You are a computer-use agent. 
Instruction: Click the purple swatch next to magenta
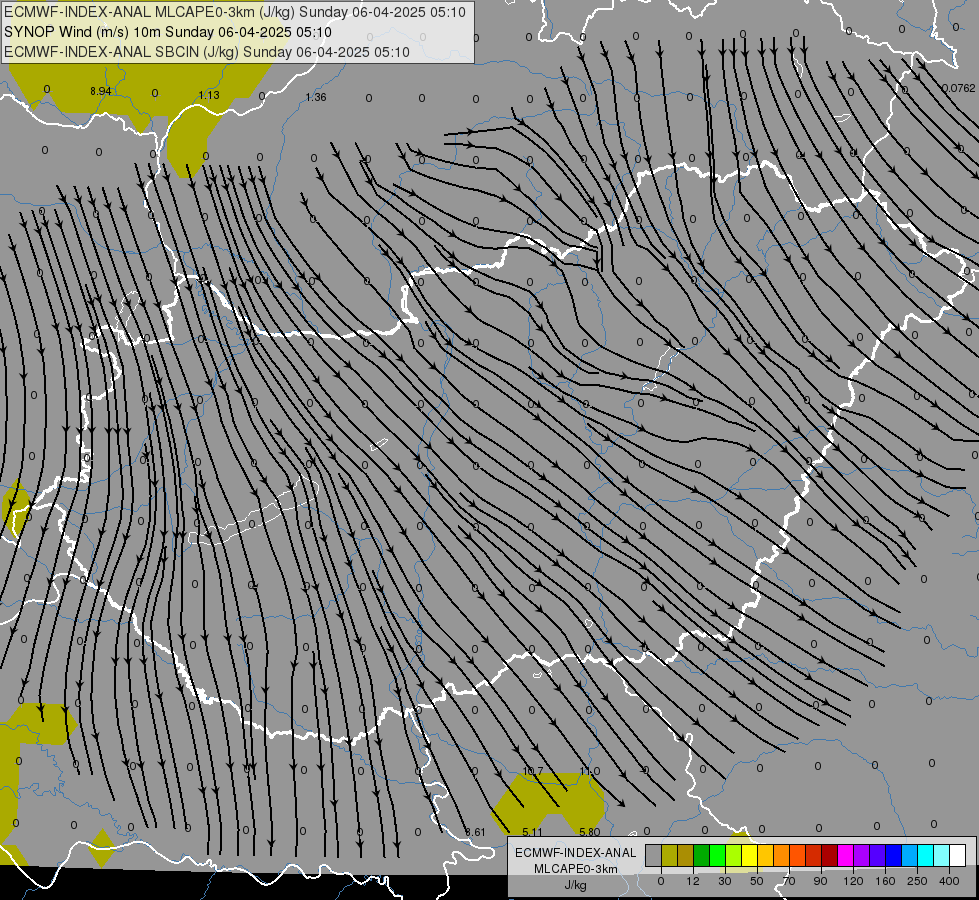pyautogui.click(x=862, y=855)
